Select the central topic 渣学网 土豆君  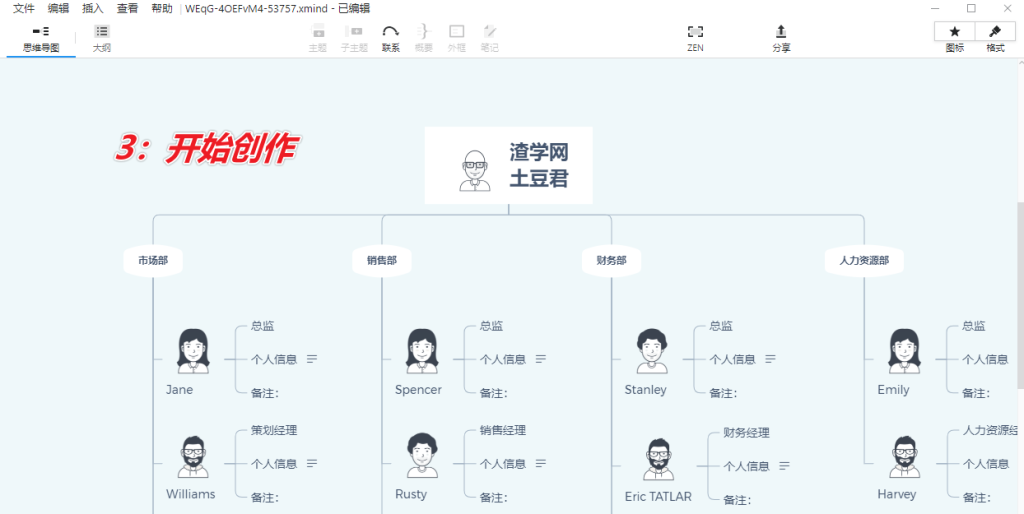click(x=509, y=165)
